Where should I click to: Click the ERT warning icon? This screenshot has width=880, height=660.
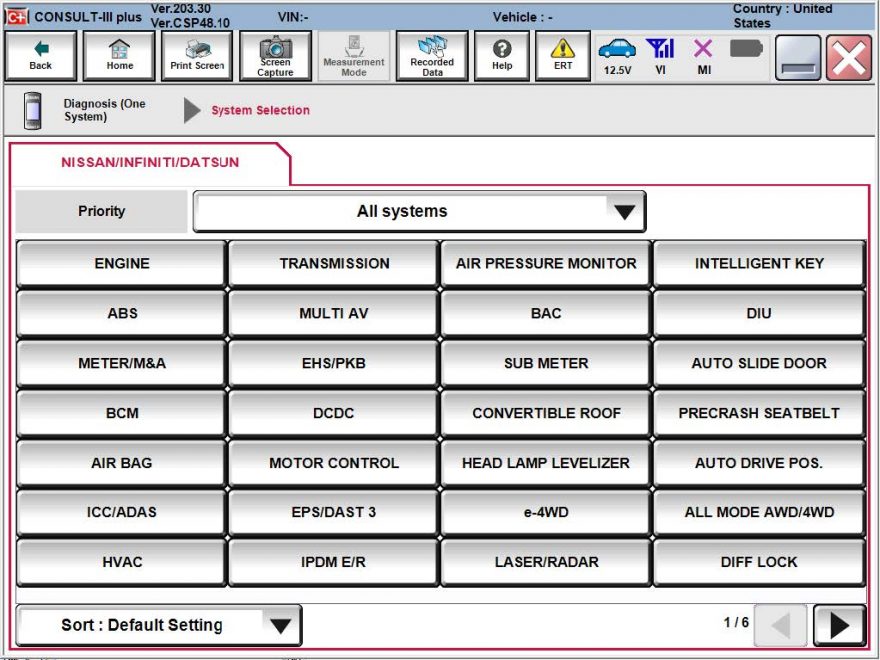click(x=562, y=55)
